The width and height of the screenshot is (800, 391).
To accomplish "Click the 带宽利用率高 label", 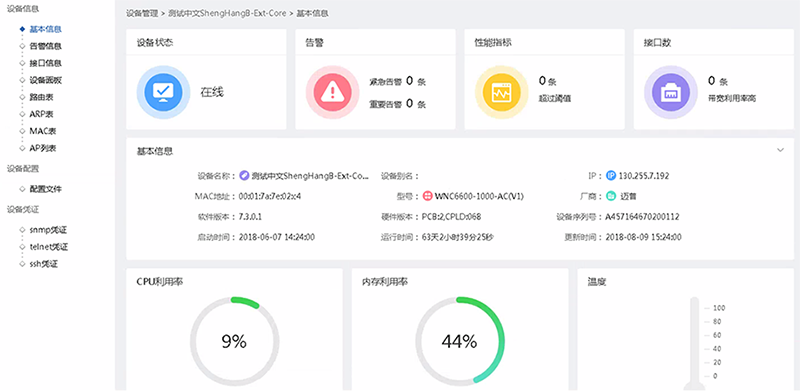I will [x=732, y=98].
